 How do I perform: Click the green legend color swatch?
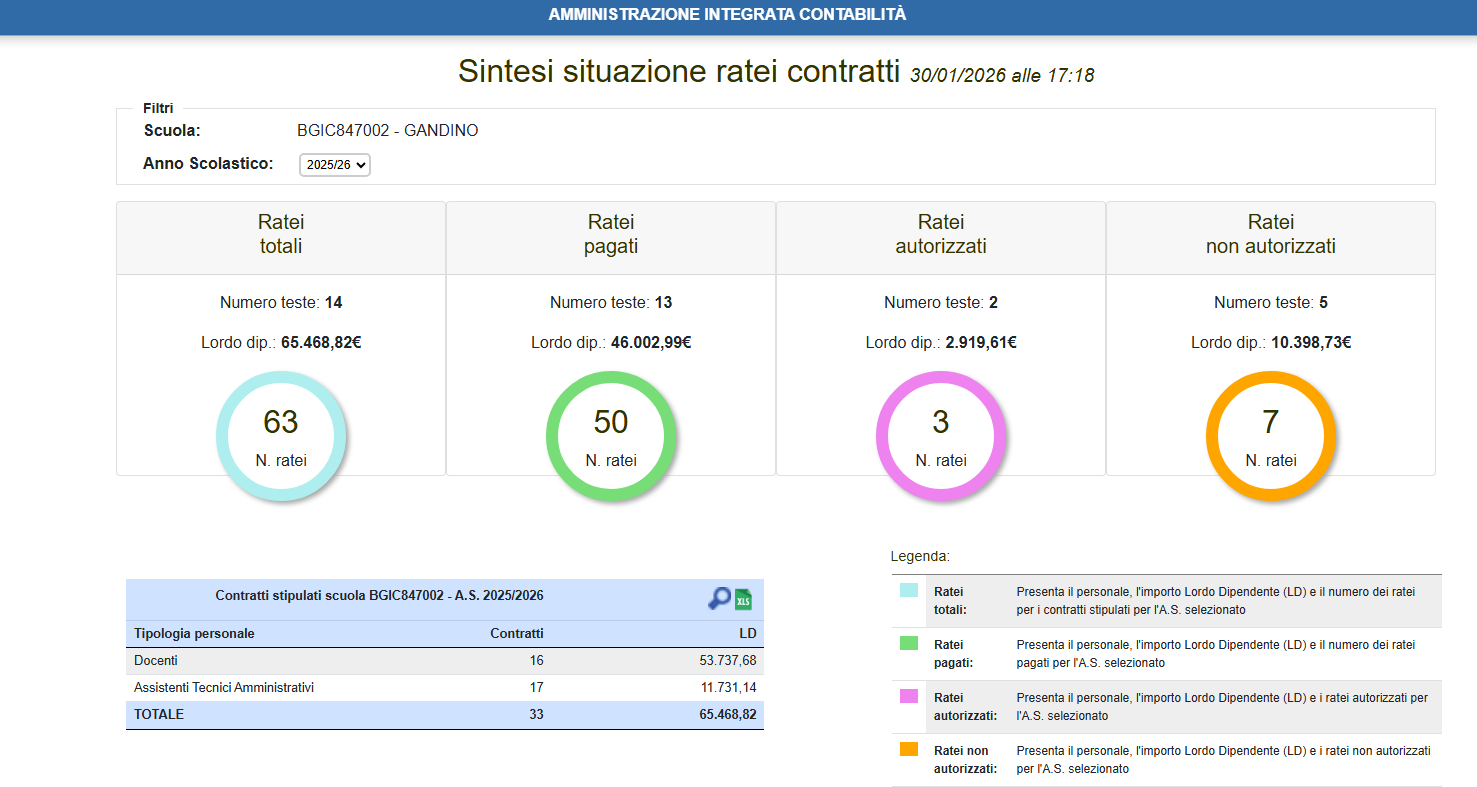pos(909,643)
